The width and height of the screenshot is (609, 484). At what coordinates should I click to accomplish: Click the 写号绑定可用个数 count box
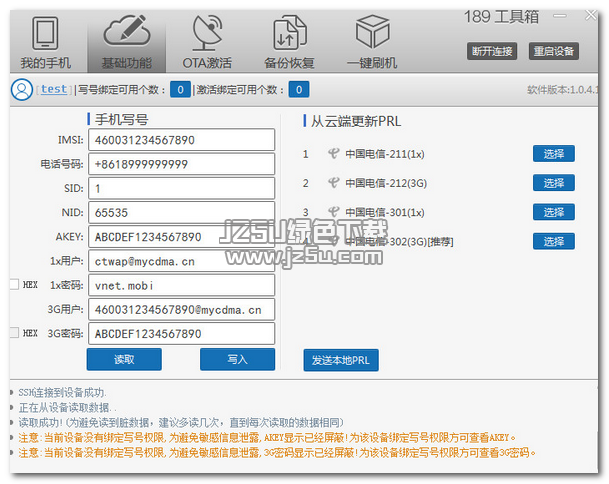point(180,90)
